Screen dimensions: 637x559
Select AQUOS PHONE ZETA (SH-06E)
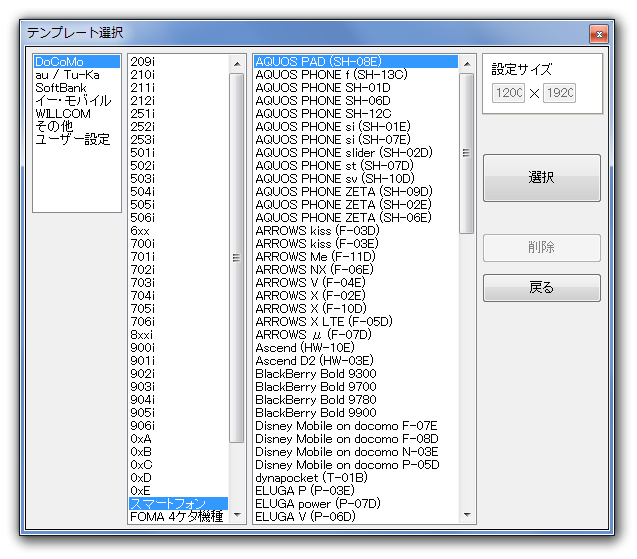(356, 218)
